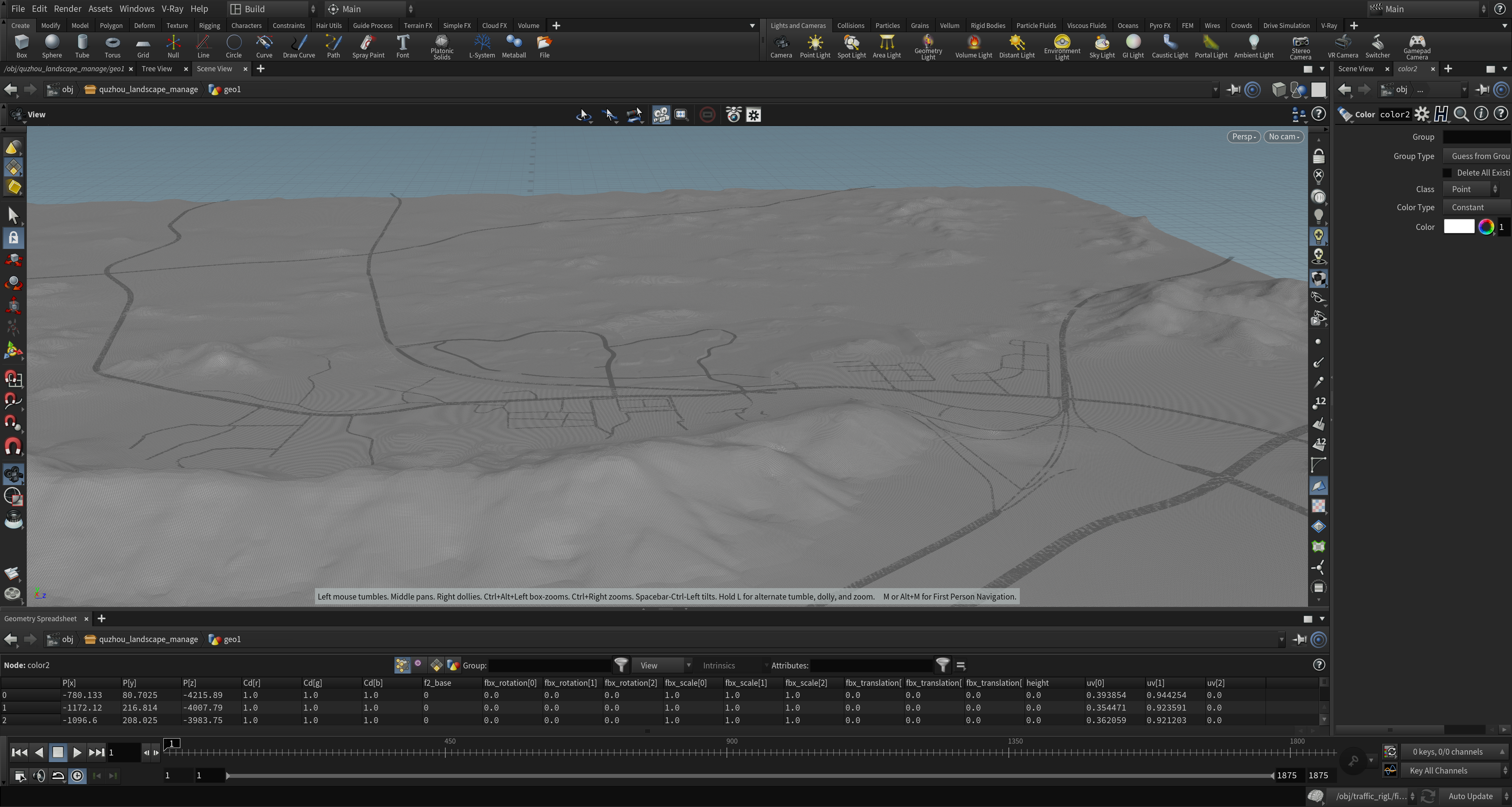
Task: Click the Tube primitive tool
Action: [x=82, y=46]
